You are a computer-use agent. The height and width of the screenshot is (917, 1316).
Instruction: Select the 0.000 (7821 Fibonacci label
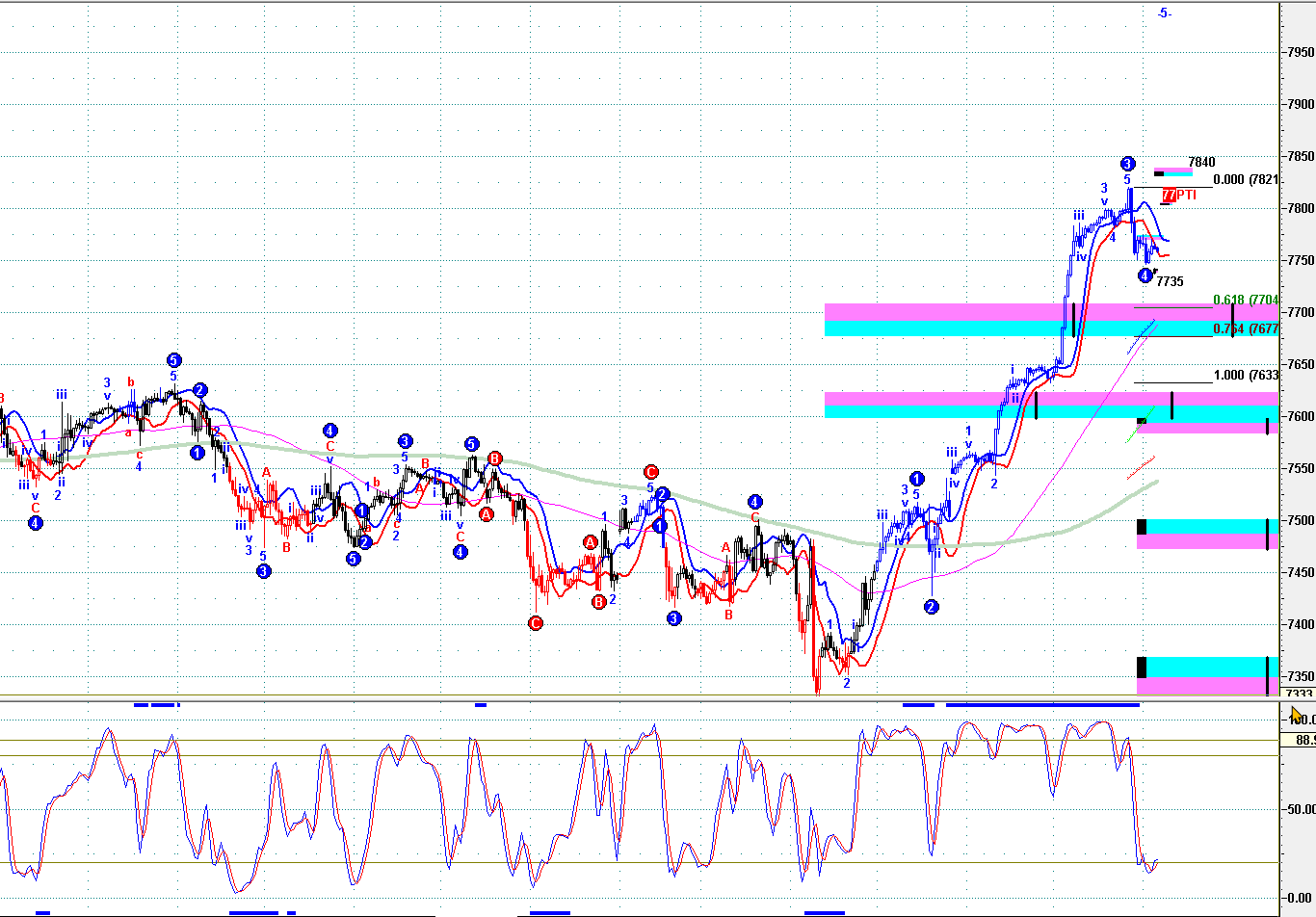point(1246,180)
